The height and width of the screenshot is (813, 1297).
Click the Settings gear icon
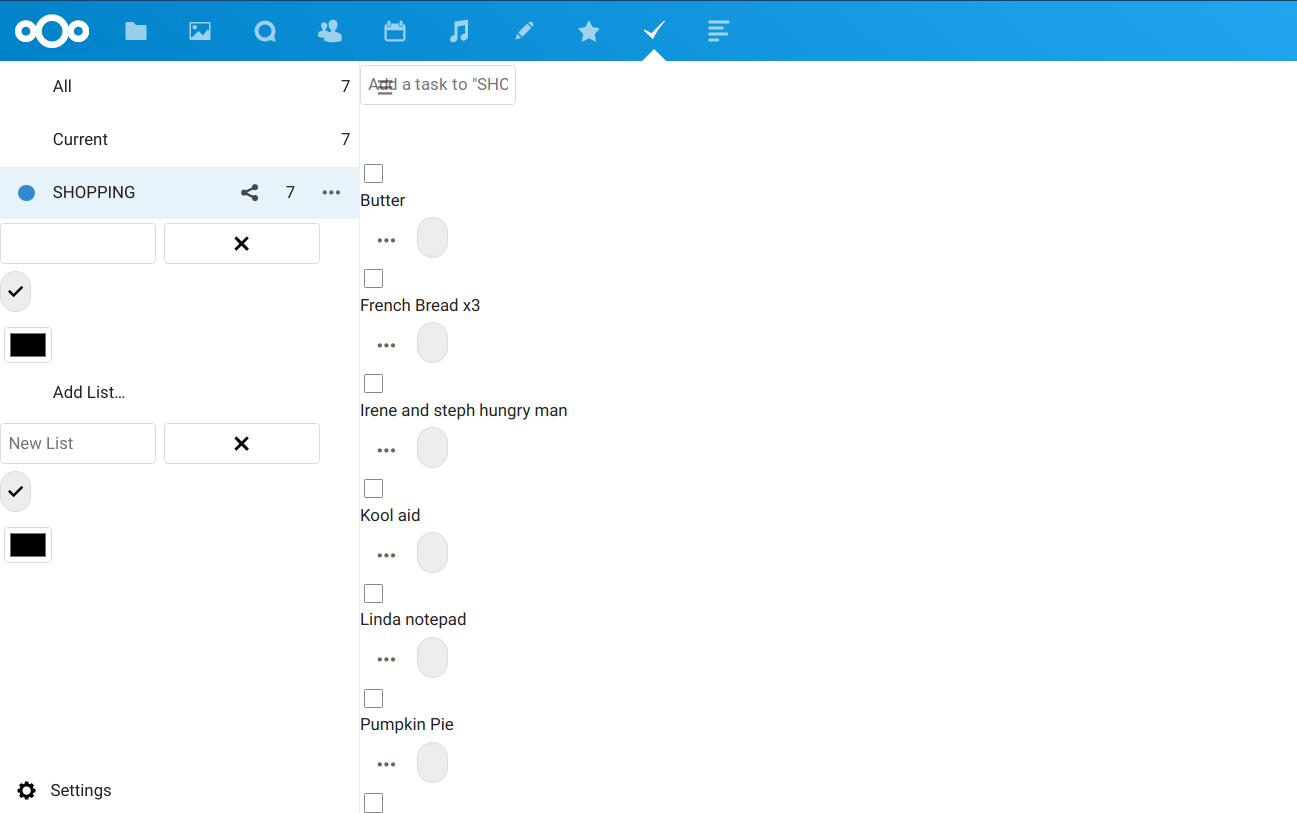click(x=27, y=790)
